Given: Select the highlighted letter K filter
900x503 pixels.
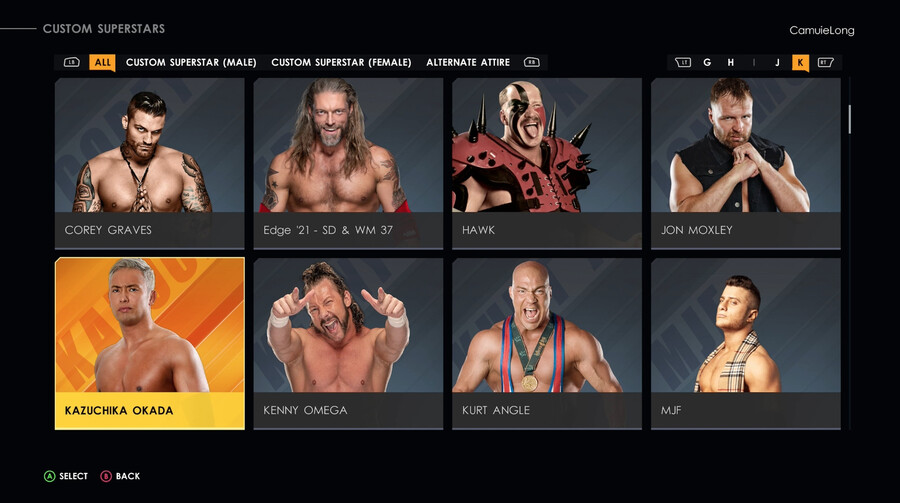Looking at the screenshot, I should (x=800, y=62).
